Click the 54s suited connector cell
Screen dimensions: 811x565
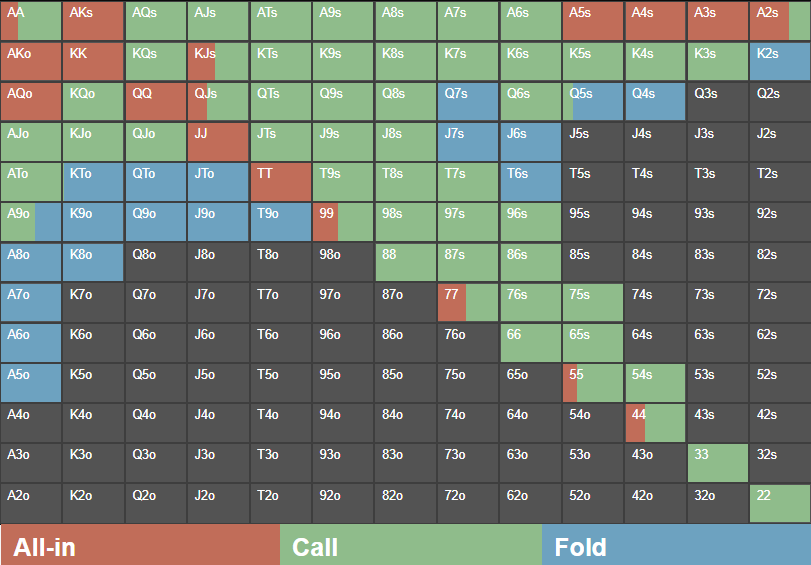tap(655, 383)
